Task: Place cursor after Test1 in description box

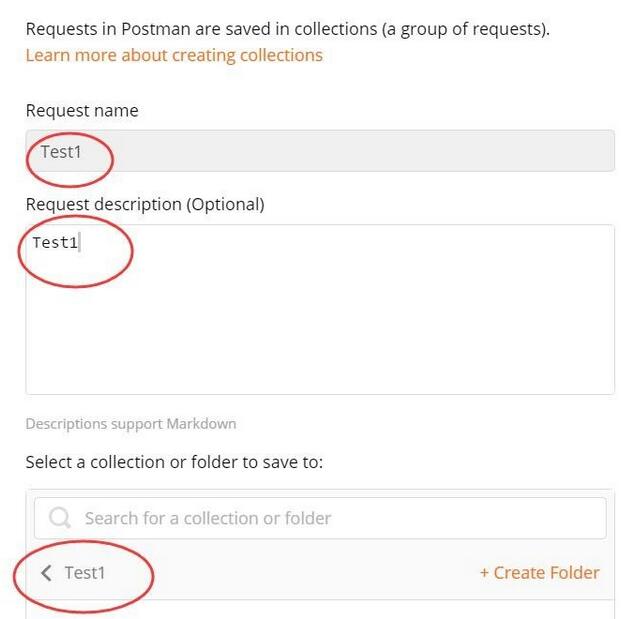Action: (79, 243)
